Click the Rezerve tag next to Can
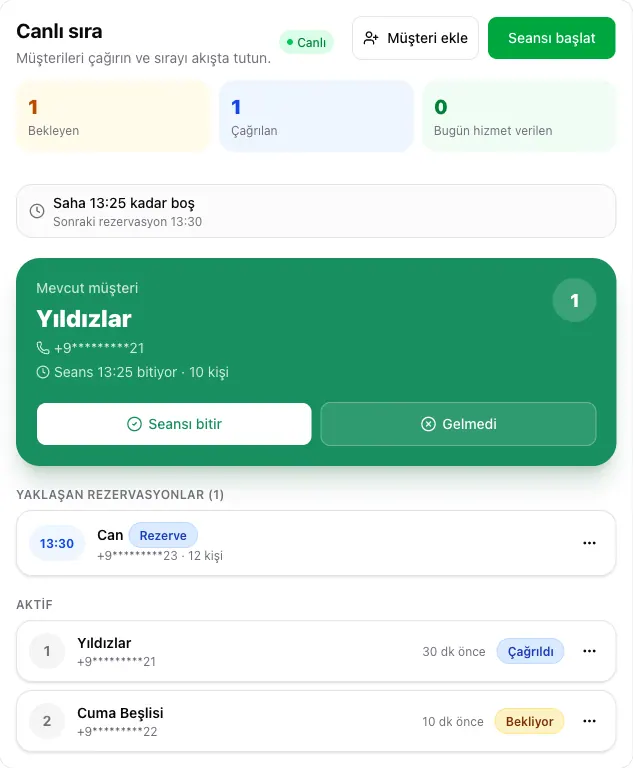 pyautogui.click(x=163, y=535)
